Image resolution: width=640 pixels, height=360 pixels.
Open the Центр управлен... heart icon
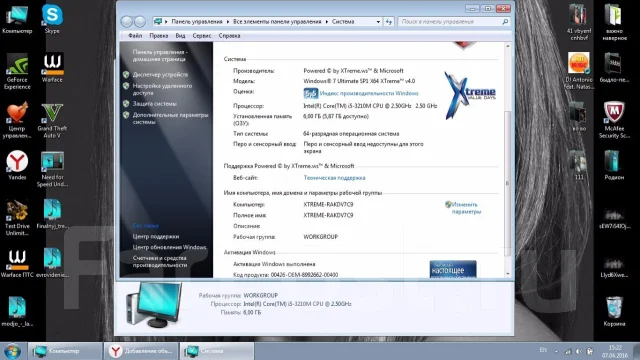(17, 120)
